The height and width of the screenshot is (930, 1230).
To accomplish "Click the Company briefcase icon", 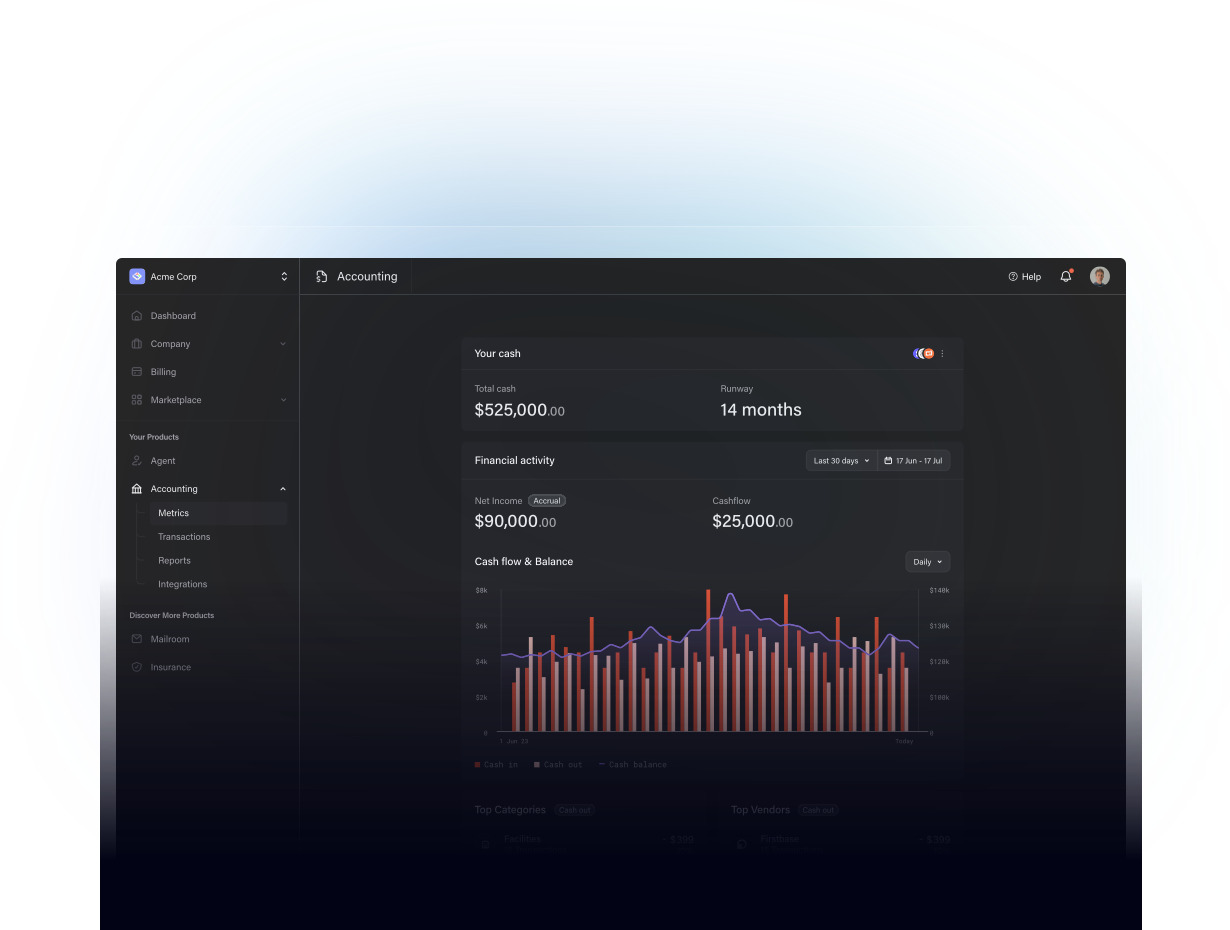I will pyautogui.click(x=137, y=344).
